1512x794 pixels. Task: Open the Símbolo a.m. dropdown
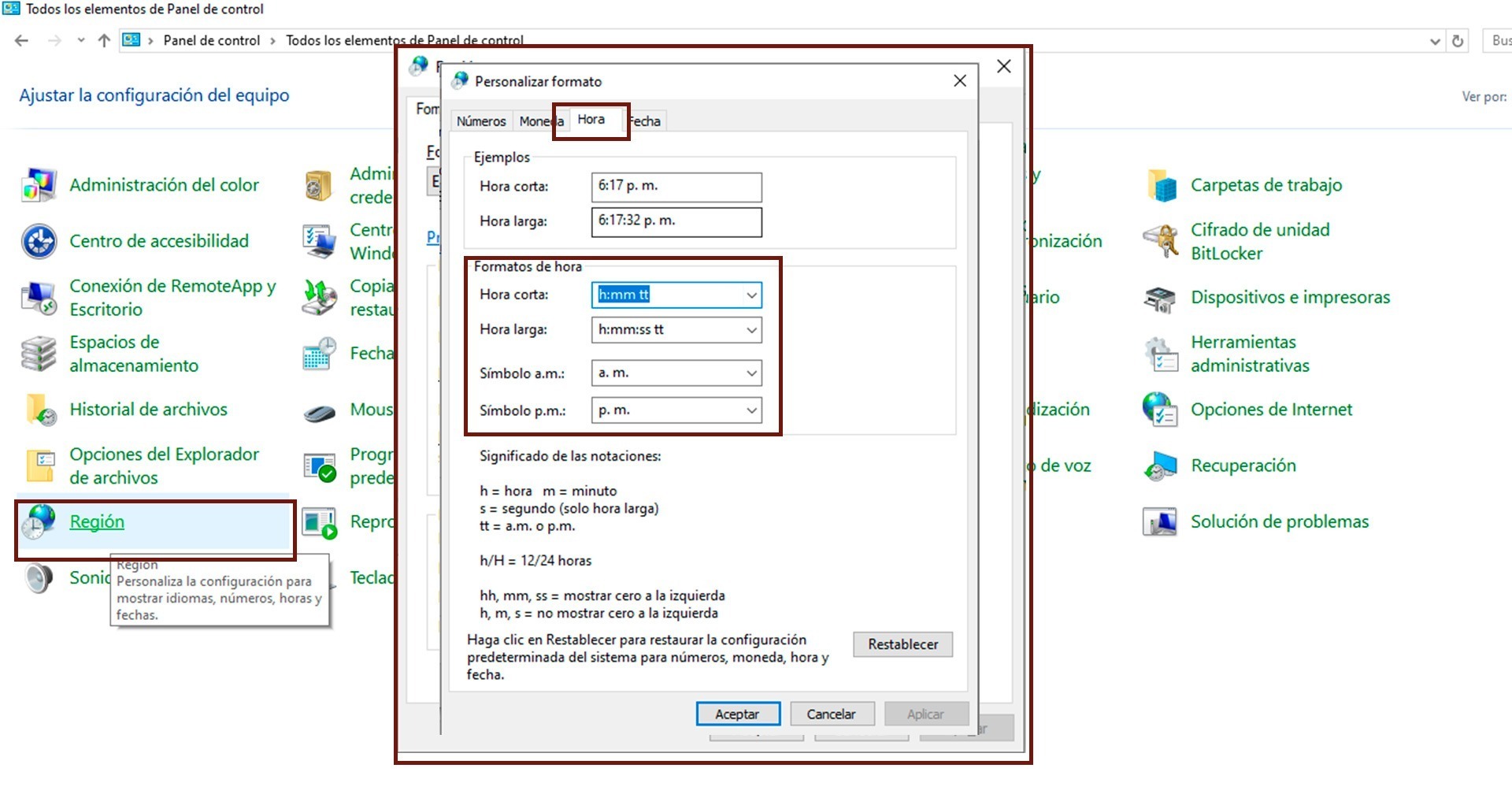[751, 373]
